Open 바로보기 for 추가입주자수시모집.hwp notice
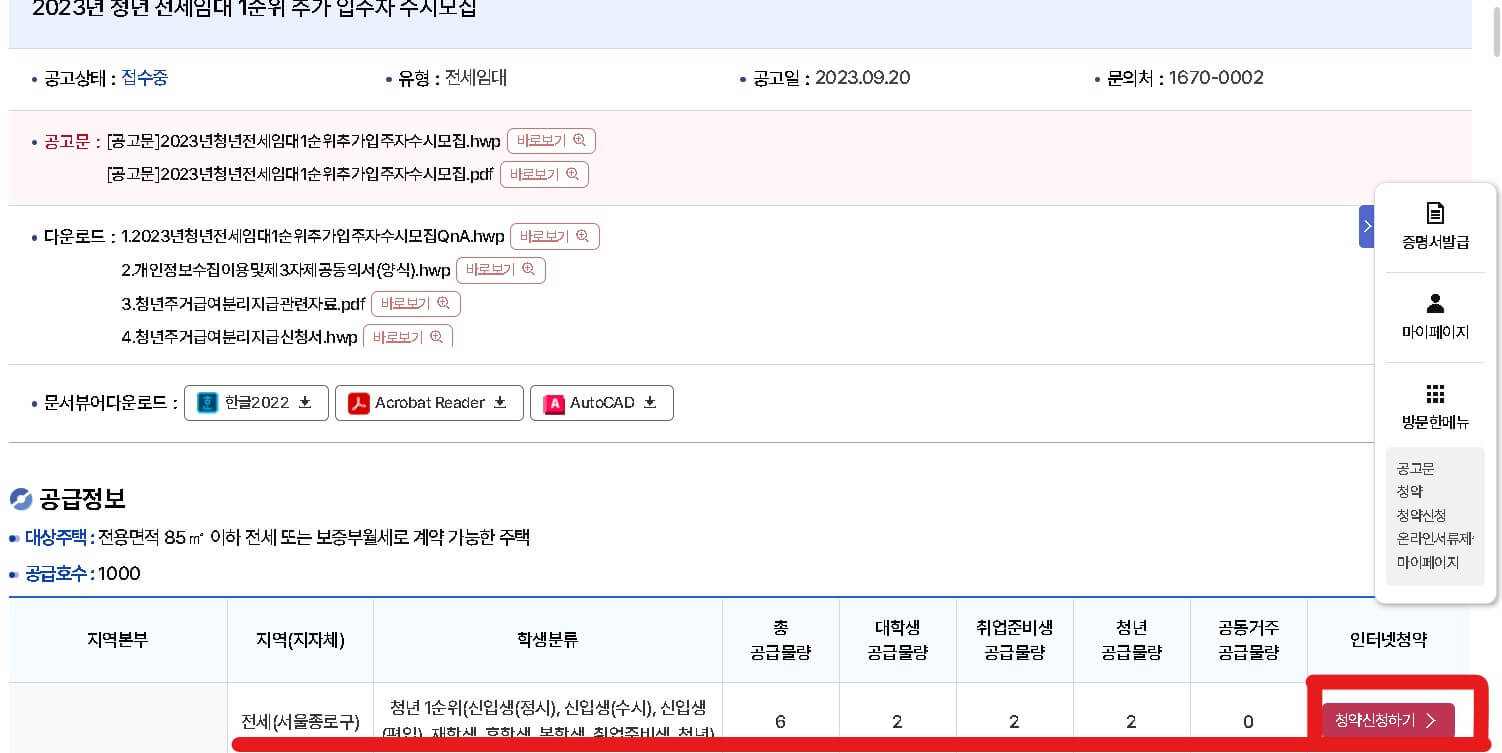The width and height of the screenshot is (1502, 753). point(551,141)
